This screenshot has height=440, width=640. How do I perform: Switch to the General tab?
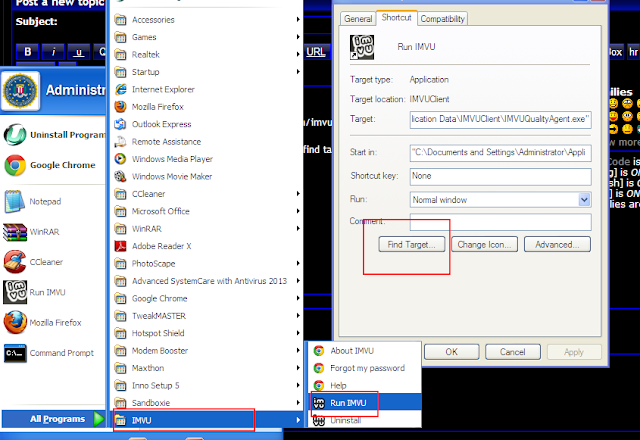coord(357,19)
